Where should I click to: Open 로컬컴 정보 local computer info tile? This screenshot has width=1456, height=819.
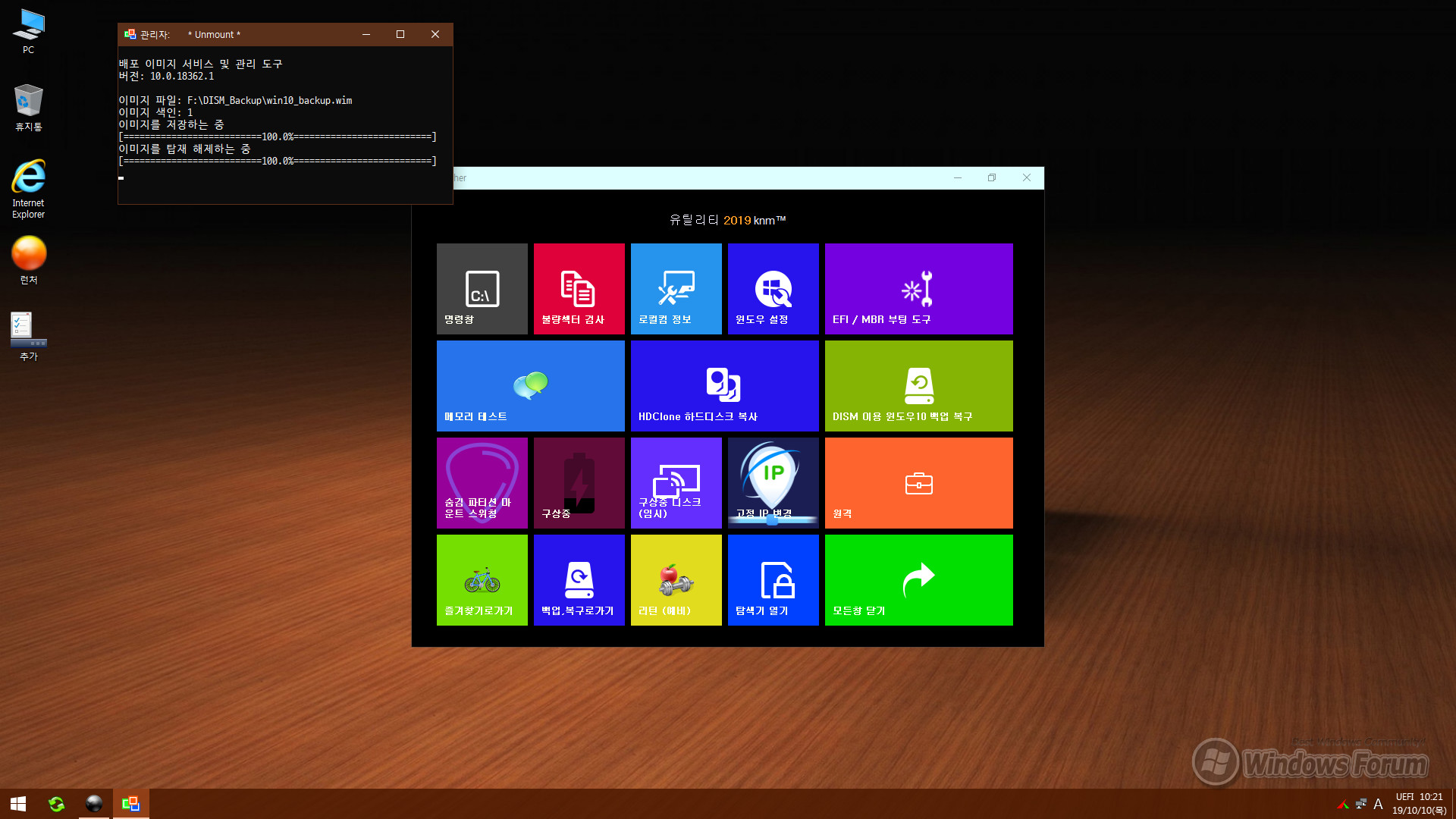pyautogui.click(x=676, y=289)
